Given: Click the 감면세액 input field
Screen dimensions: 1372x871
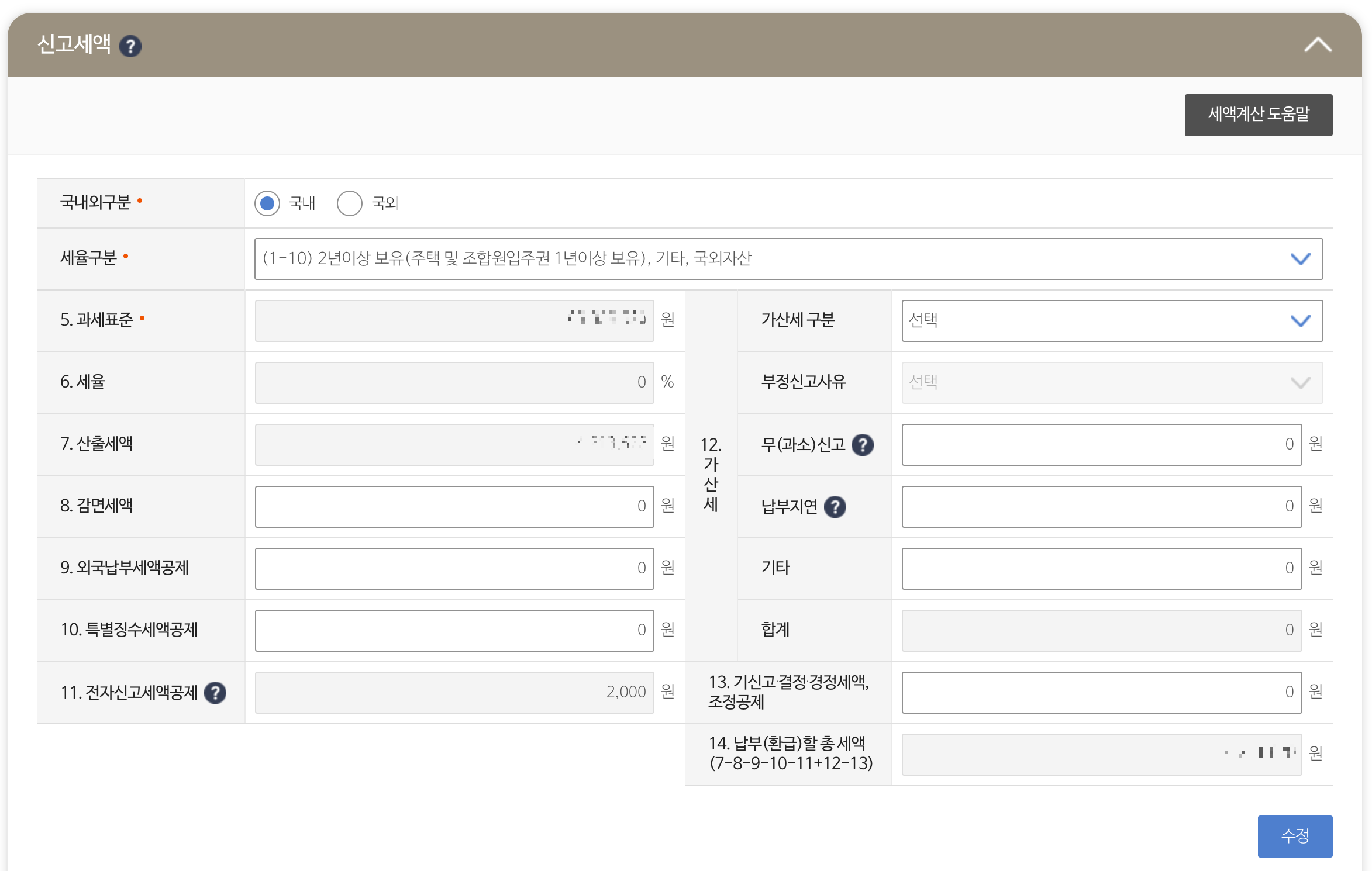Looking at the screenshot, I should tap(454, 507).
